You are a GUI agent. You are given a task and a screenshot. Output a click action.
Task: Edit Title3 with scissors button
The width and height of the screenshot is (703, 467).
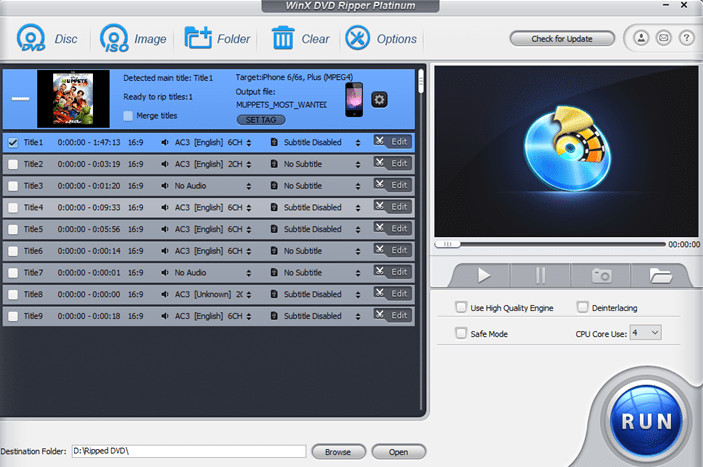(393, 185)
